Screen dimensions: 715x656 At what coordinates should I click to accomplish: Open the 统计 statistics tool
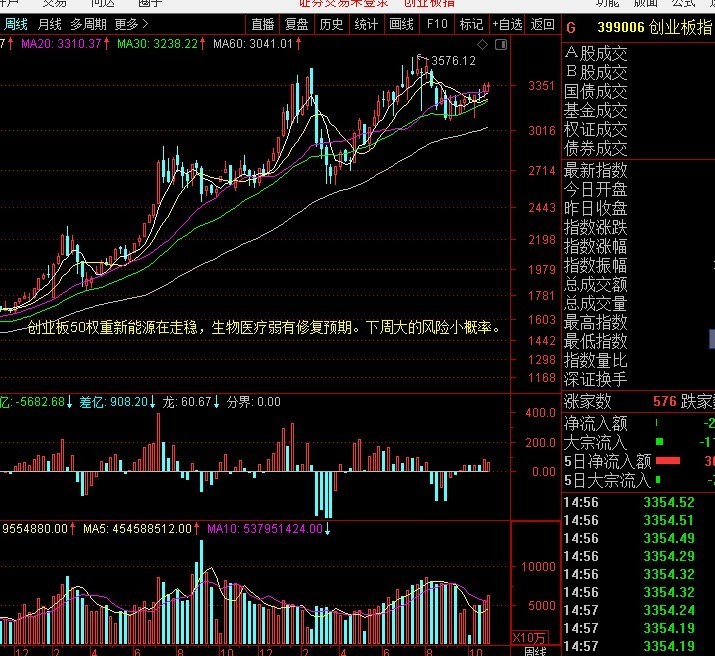coord(366,24)
